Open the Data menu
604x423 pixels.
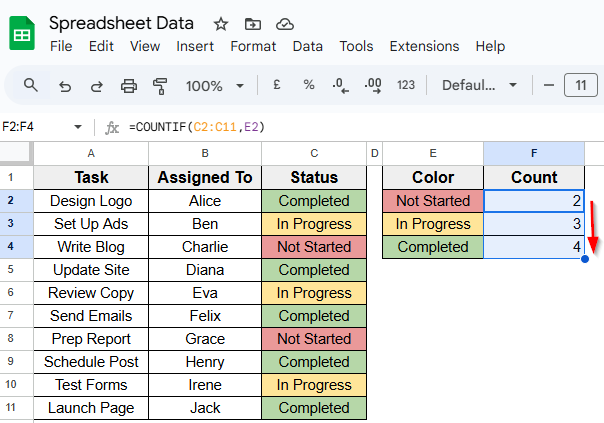[307, 46]
